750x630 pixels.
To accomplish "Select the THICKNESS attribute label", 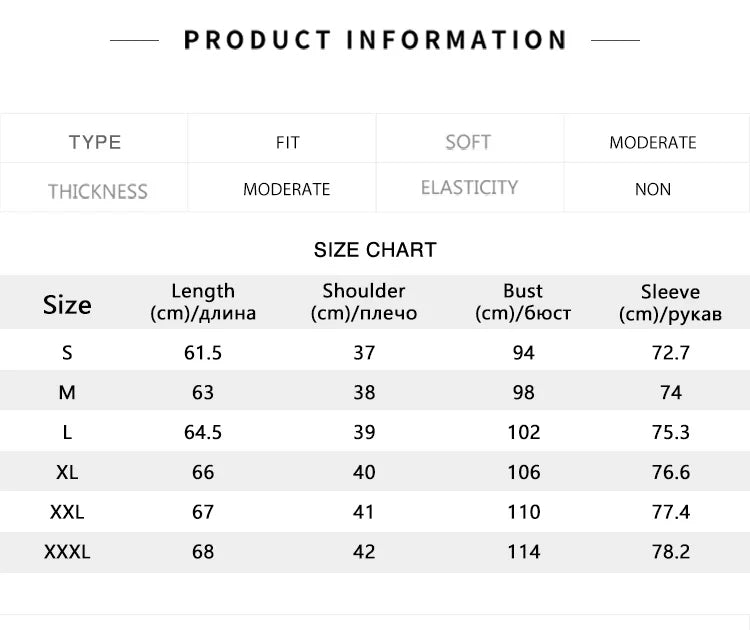I will 97,191.
